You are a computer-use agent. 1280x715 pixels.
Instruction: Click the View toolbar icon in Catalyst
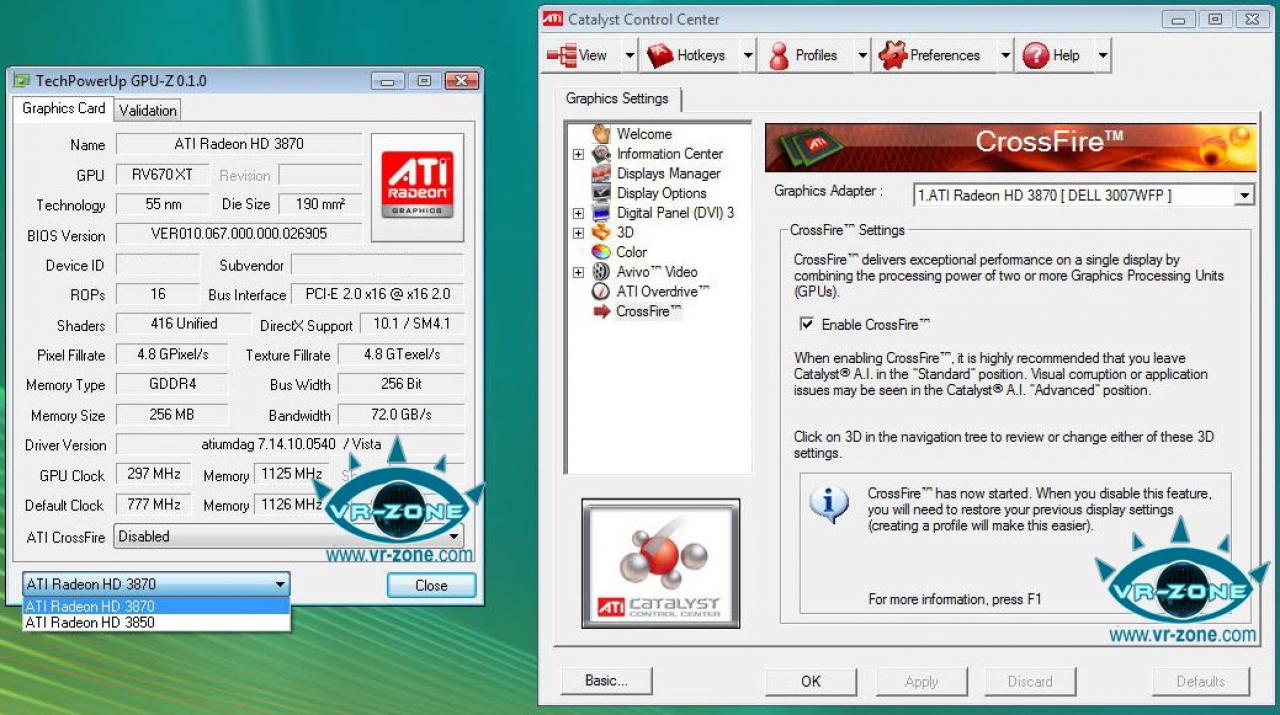(561, 56)
